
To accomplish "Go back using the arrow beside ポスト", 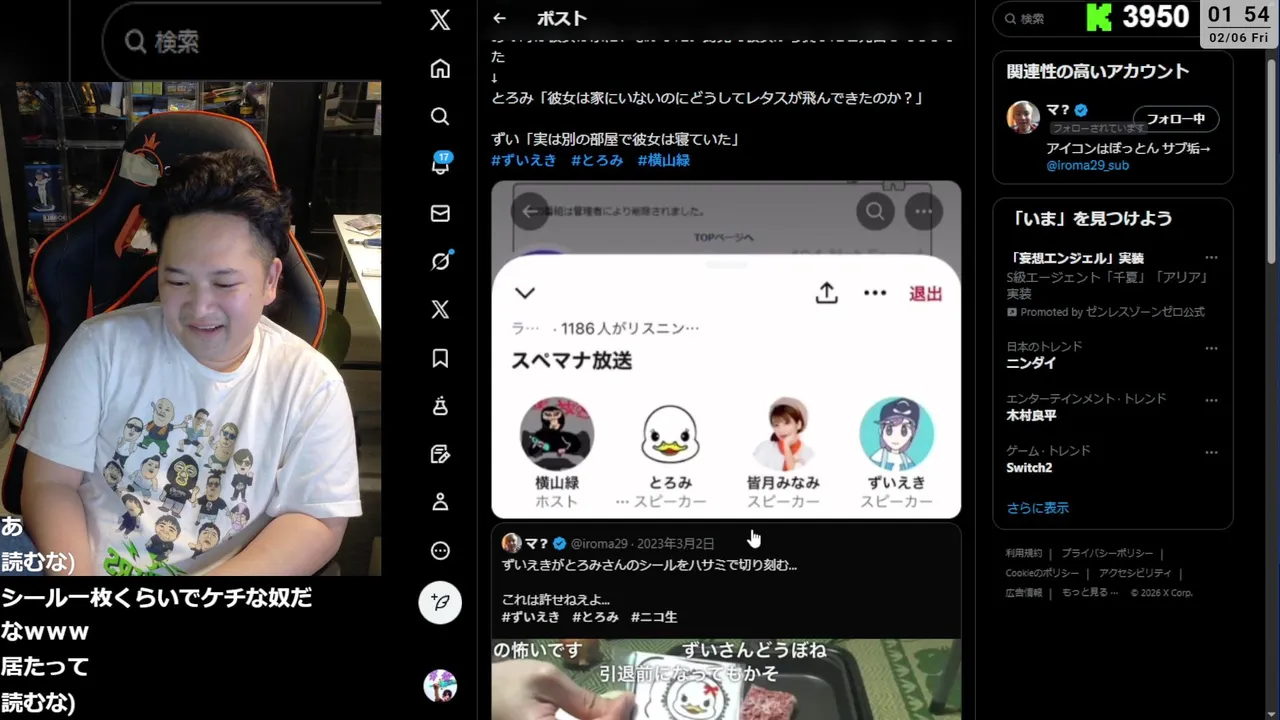I will pos(499,18).
